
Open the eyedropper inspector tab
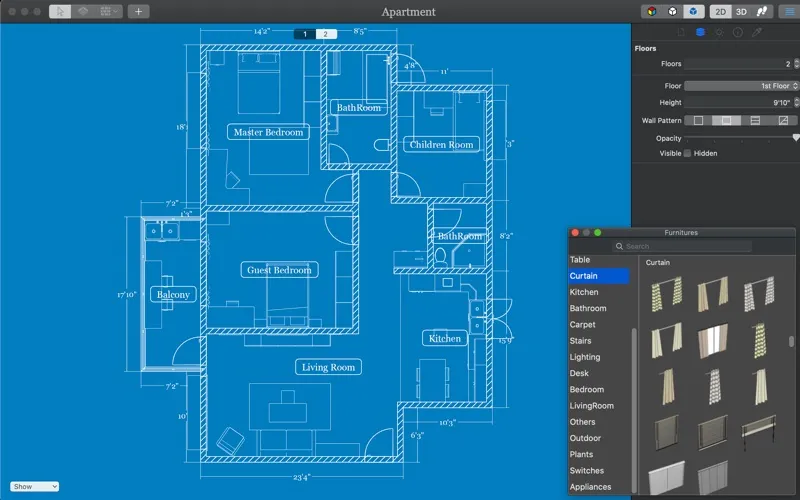click(757, 32)
